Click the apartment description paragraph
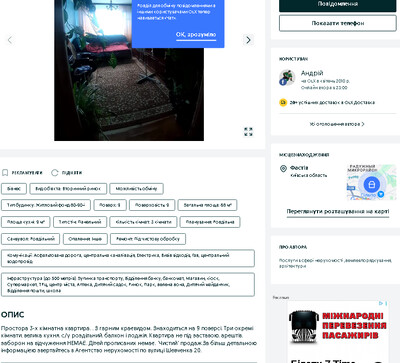This screenshot has width=400, height=363. (129, 339)
